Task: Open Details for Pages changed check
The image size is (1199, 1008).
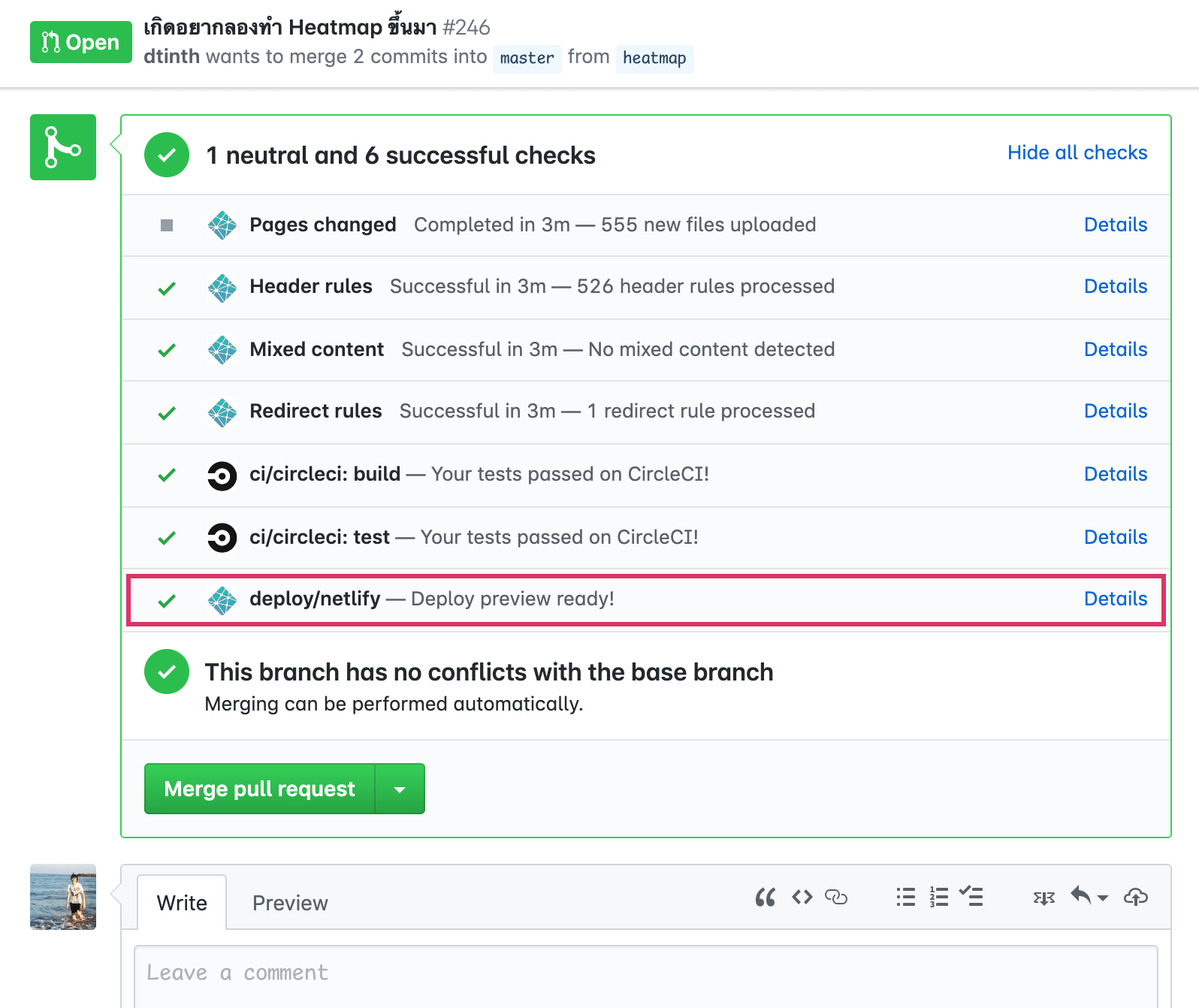Action: [x=1116, y=225]
